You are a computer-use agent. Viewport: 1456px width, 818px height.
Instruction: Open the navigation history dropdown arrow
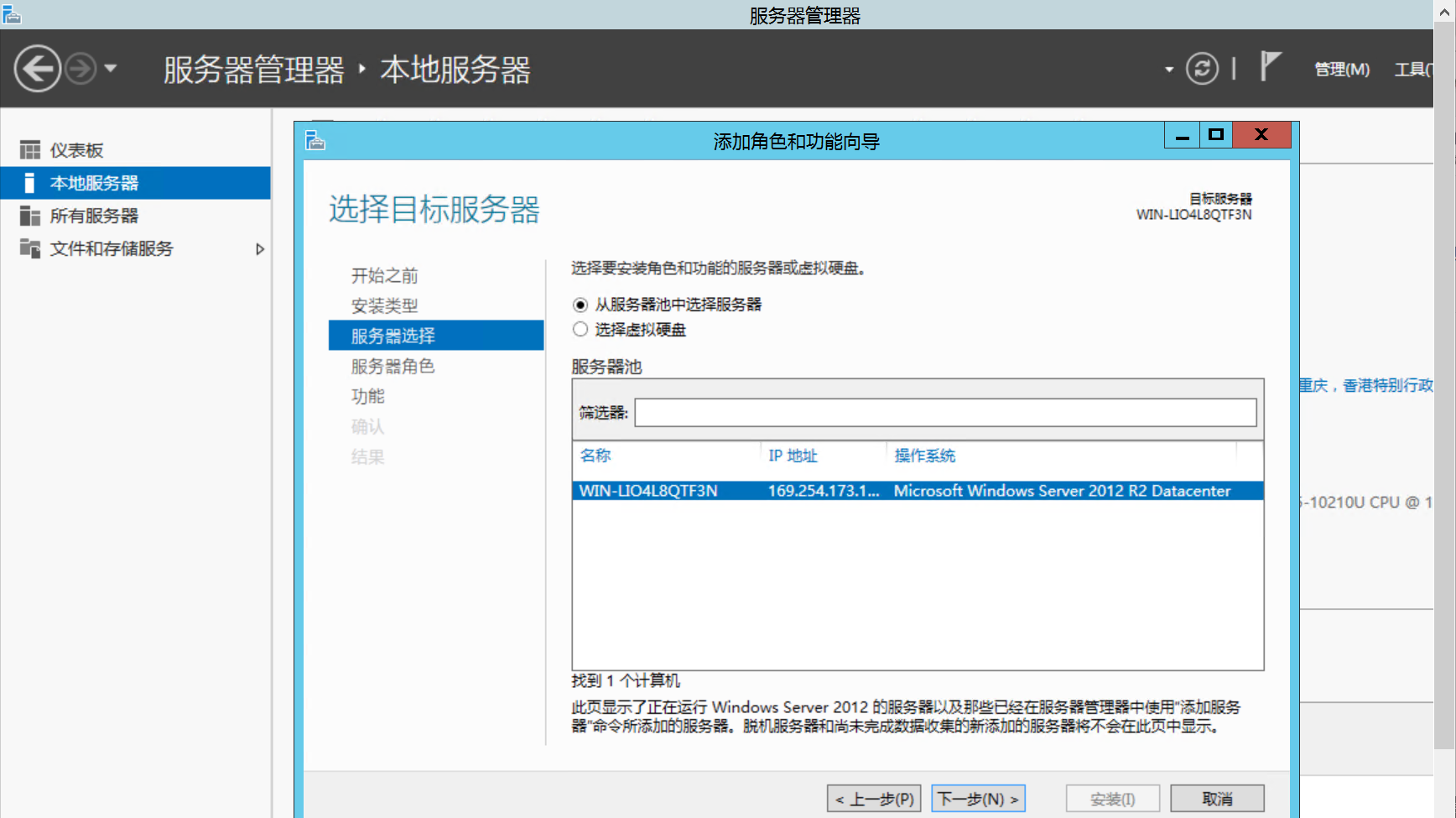pos(111,69)
